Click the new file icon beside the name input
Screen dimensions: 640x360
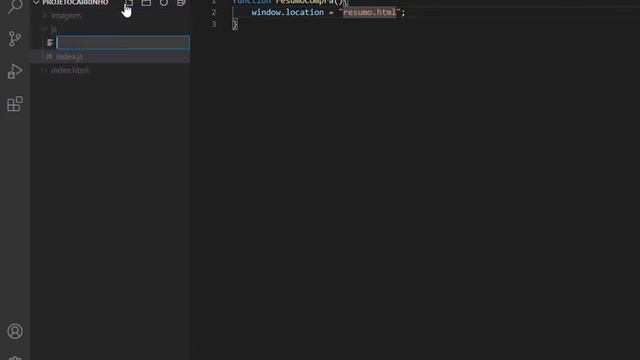click(50, 42)
